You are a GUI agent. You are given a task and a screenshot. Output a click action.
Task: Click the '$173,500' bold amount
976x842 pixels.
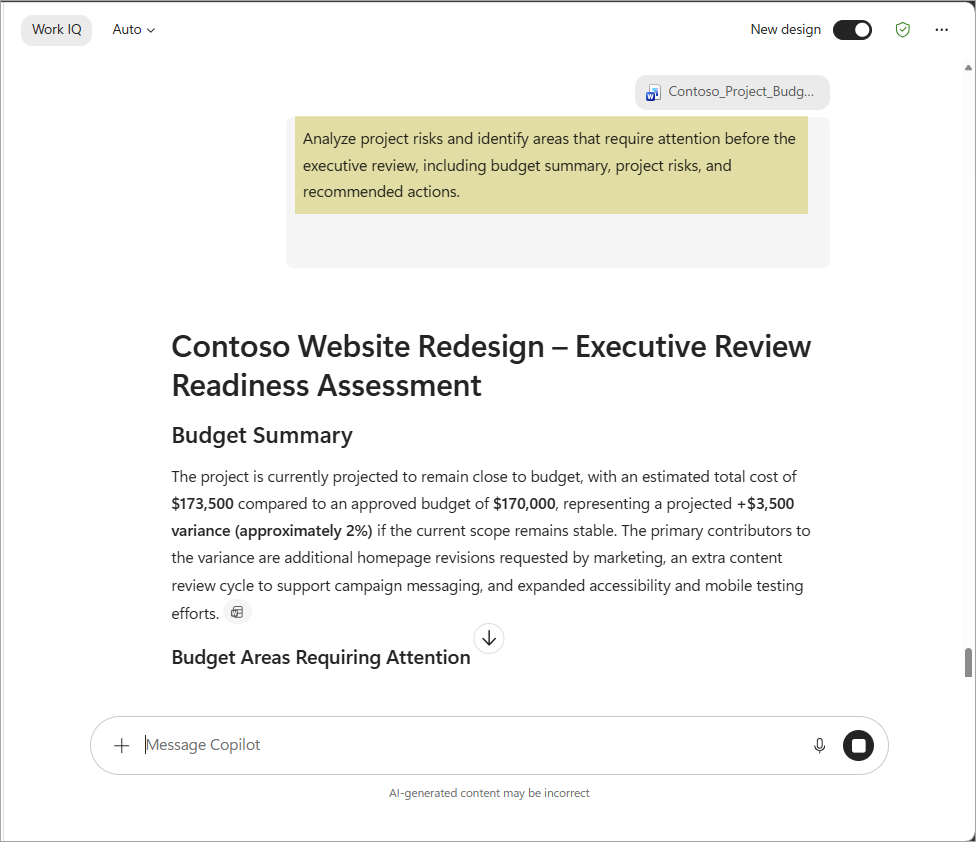(203, 503)
